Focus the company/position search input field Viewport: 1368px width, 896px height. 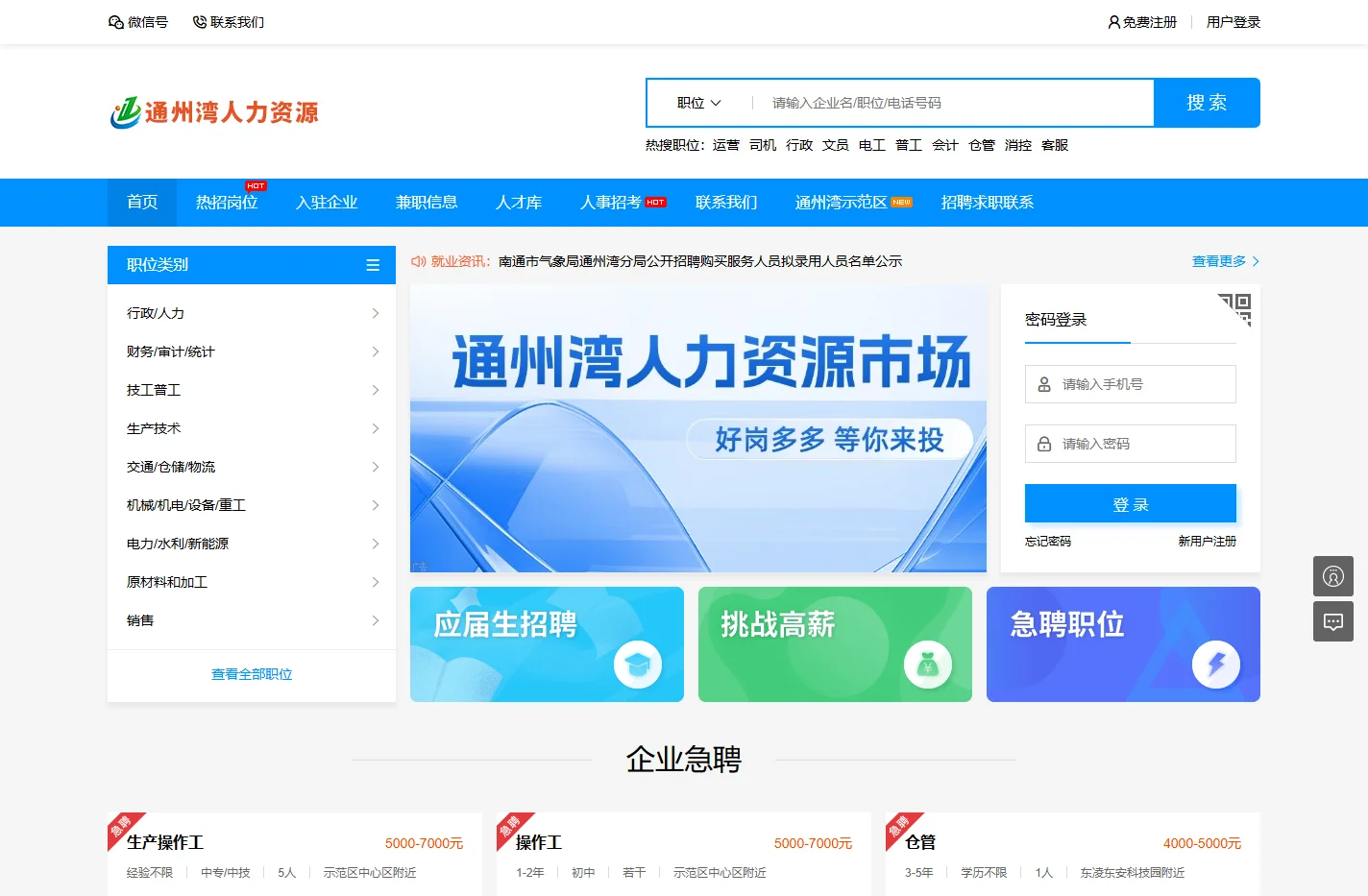951,103
